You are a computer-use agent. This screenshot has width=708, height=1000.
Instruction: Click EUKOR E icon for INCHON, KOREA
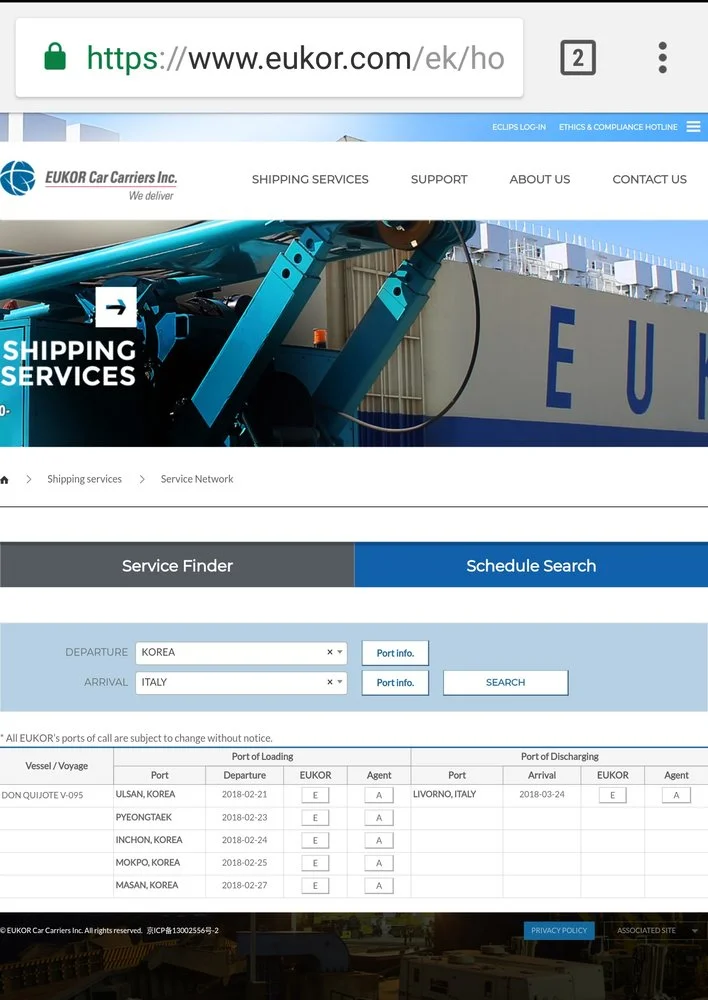click(x=315, y=841)
